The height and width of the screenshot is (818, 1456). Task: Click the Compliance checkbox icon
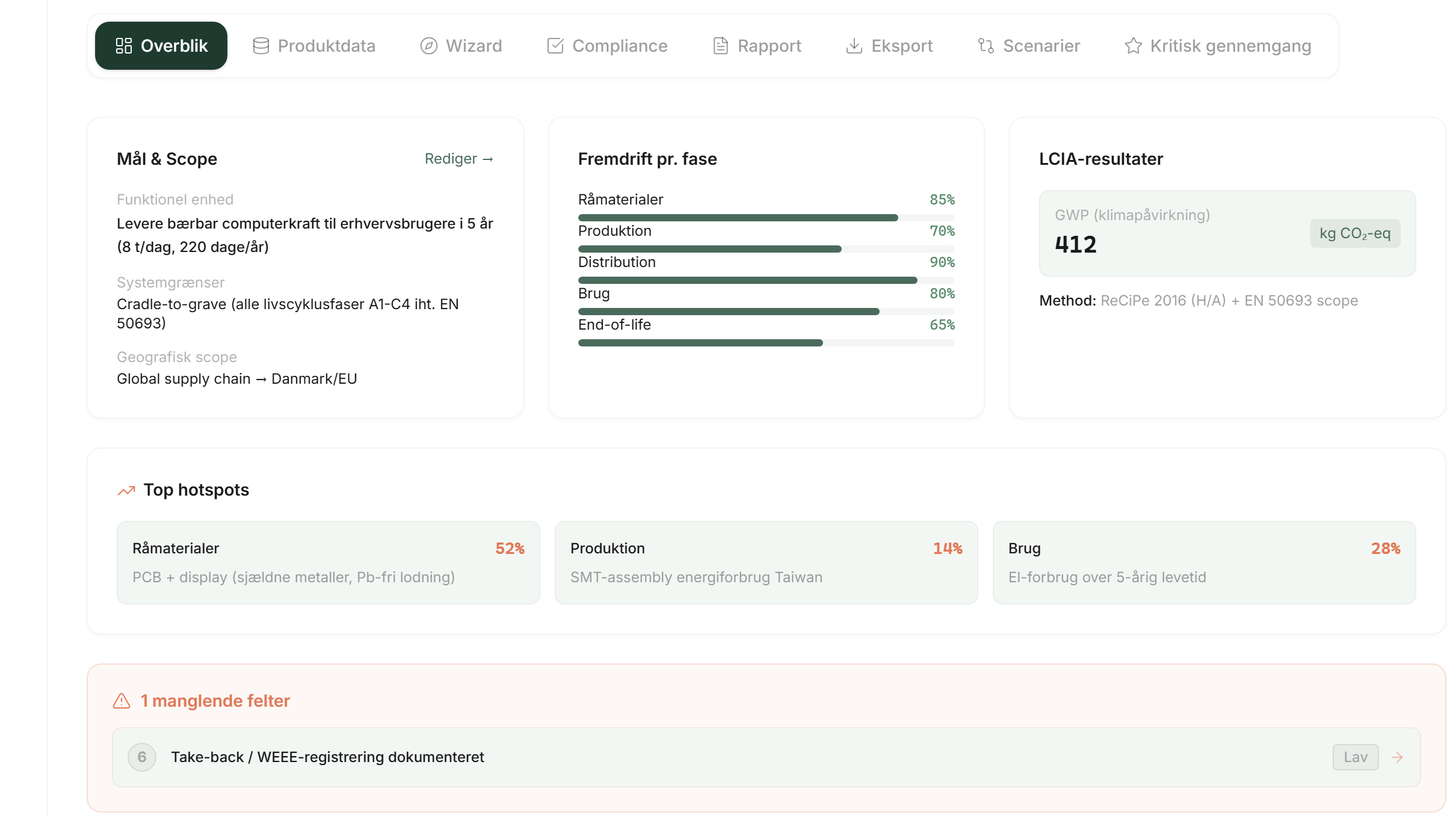tap(555, 46)
